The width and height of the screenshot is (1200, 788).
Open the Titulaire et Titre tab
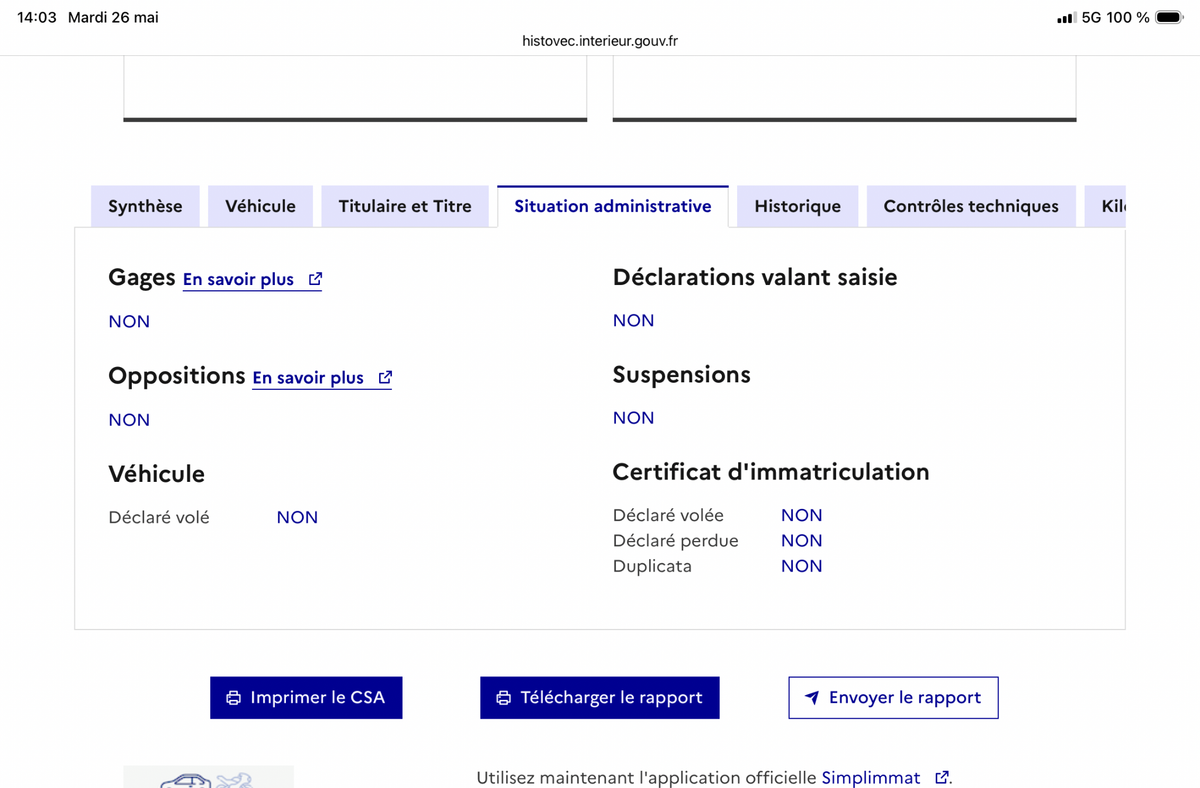coord(405,206)
